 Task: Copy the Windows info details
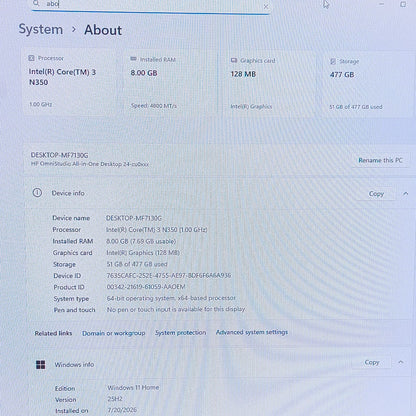pos(372,362)
